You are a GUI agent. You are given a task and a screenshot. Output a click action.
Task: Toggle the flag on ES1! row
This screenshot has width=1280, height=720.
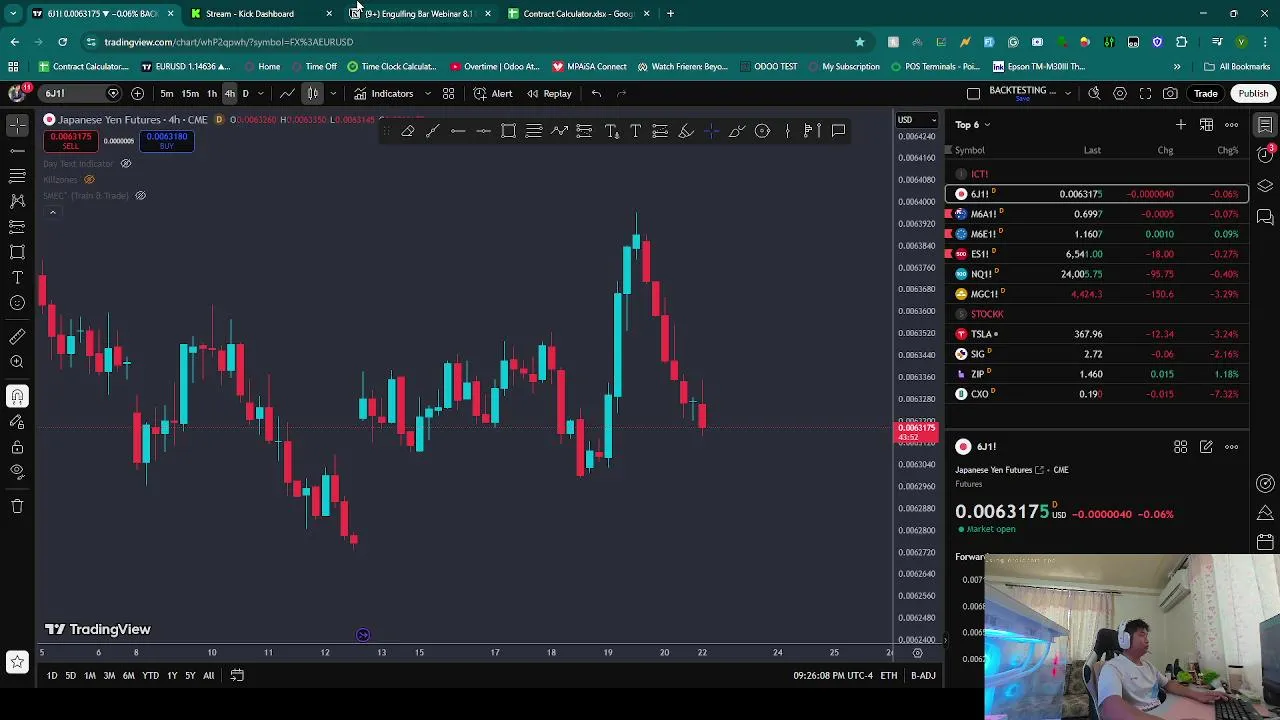(x=950, y=254)
